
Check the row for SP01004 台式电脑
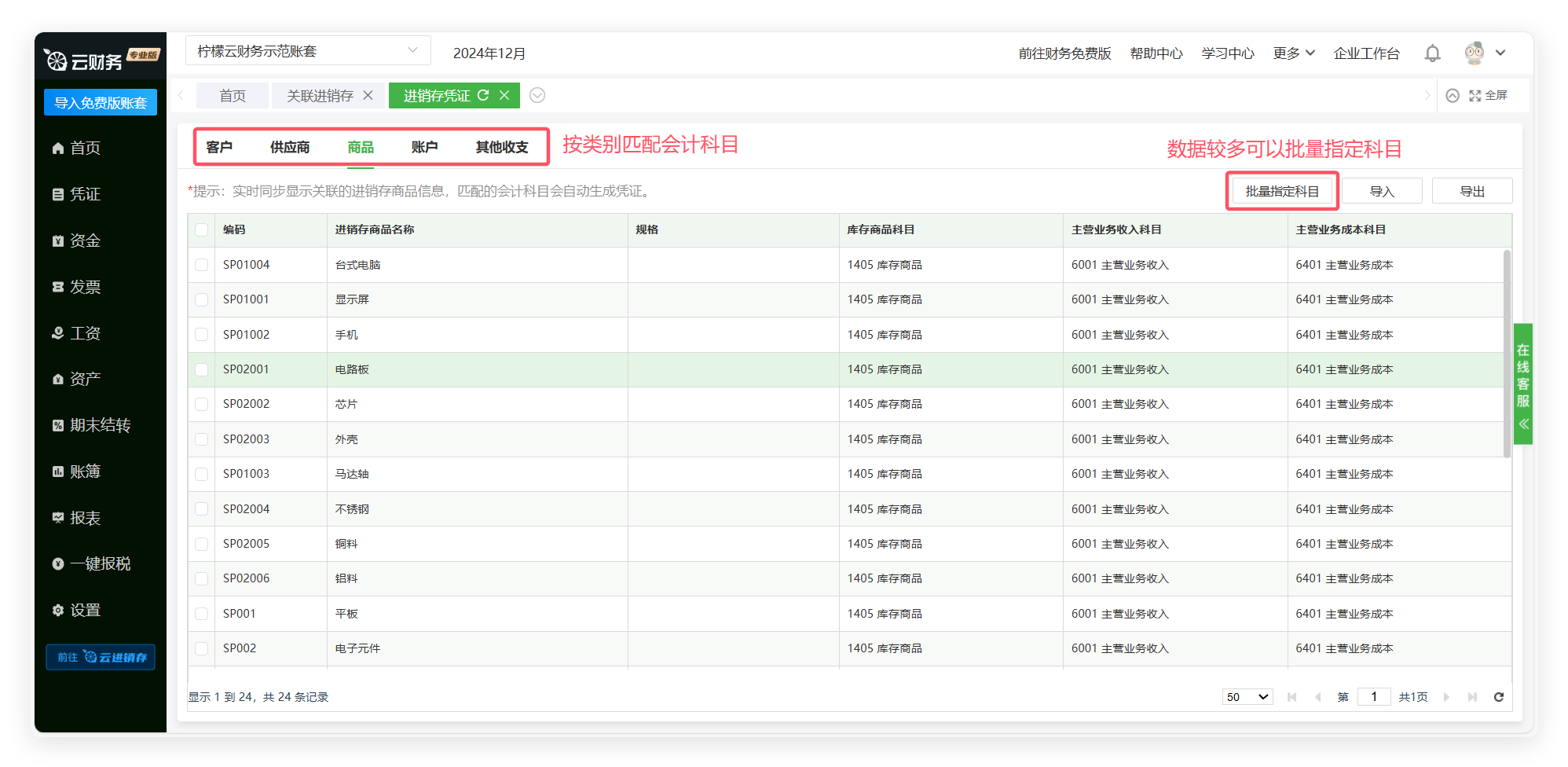202,265
